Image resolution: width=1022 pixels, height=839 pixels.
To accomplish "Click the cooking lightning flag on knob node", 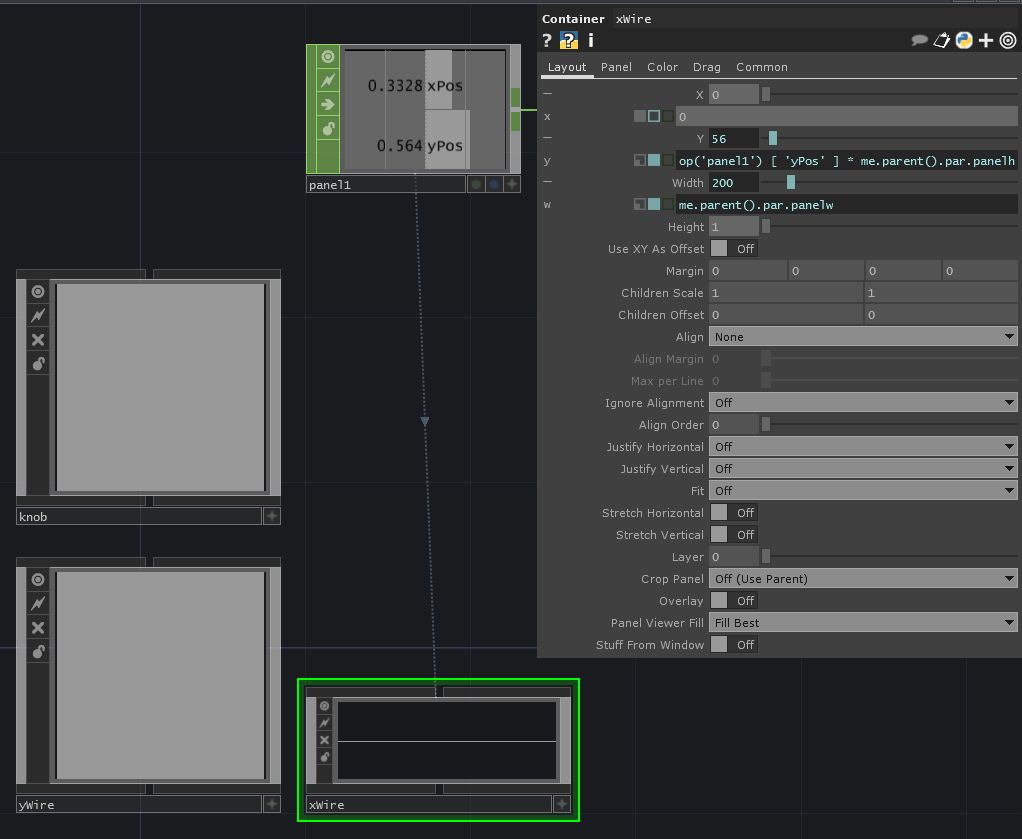I will [x=38, y=316].
